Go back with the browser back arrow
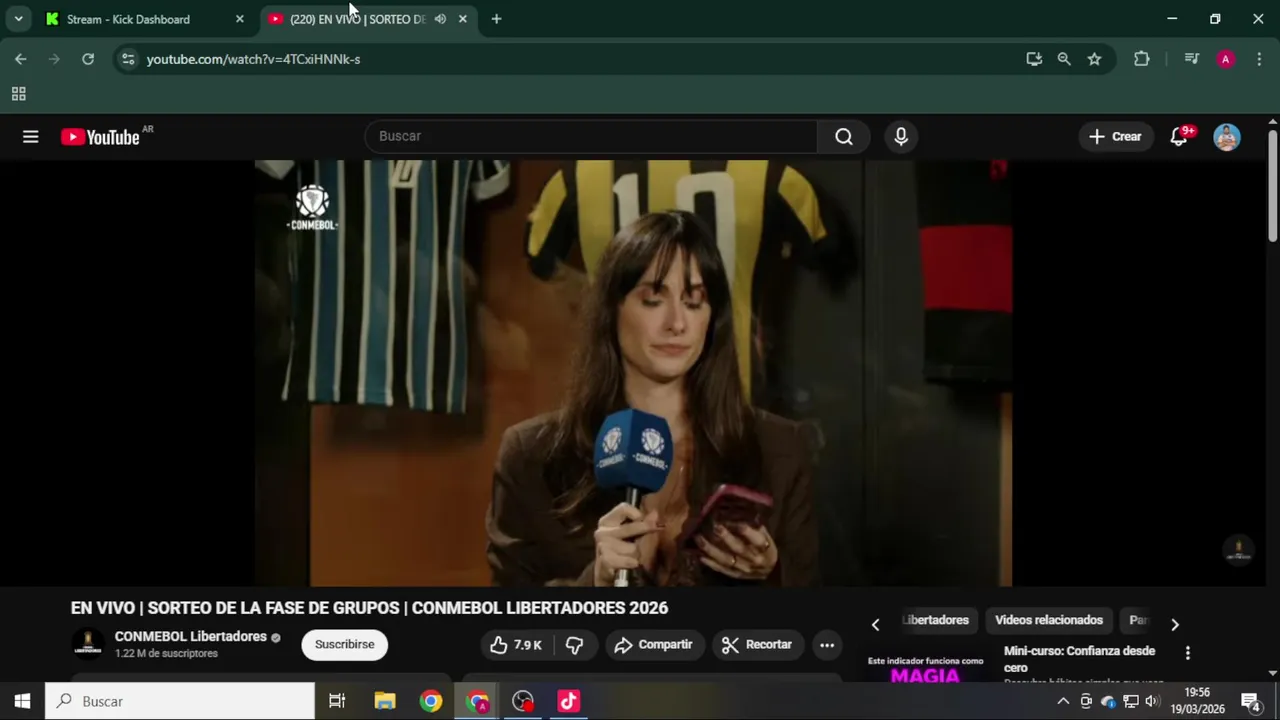 21,59
